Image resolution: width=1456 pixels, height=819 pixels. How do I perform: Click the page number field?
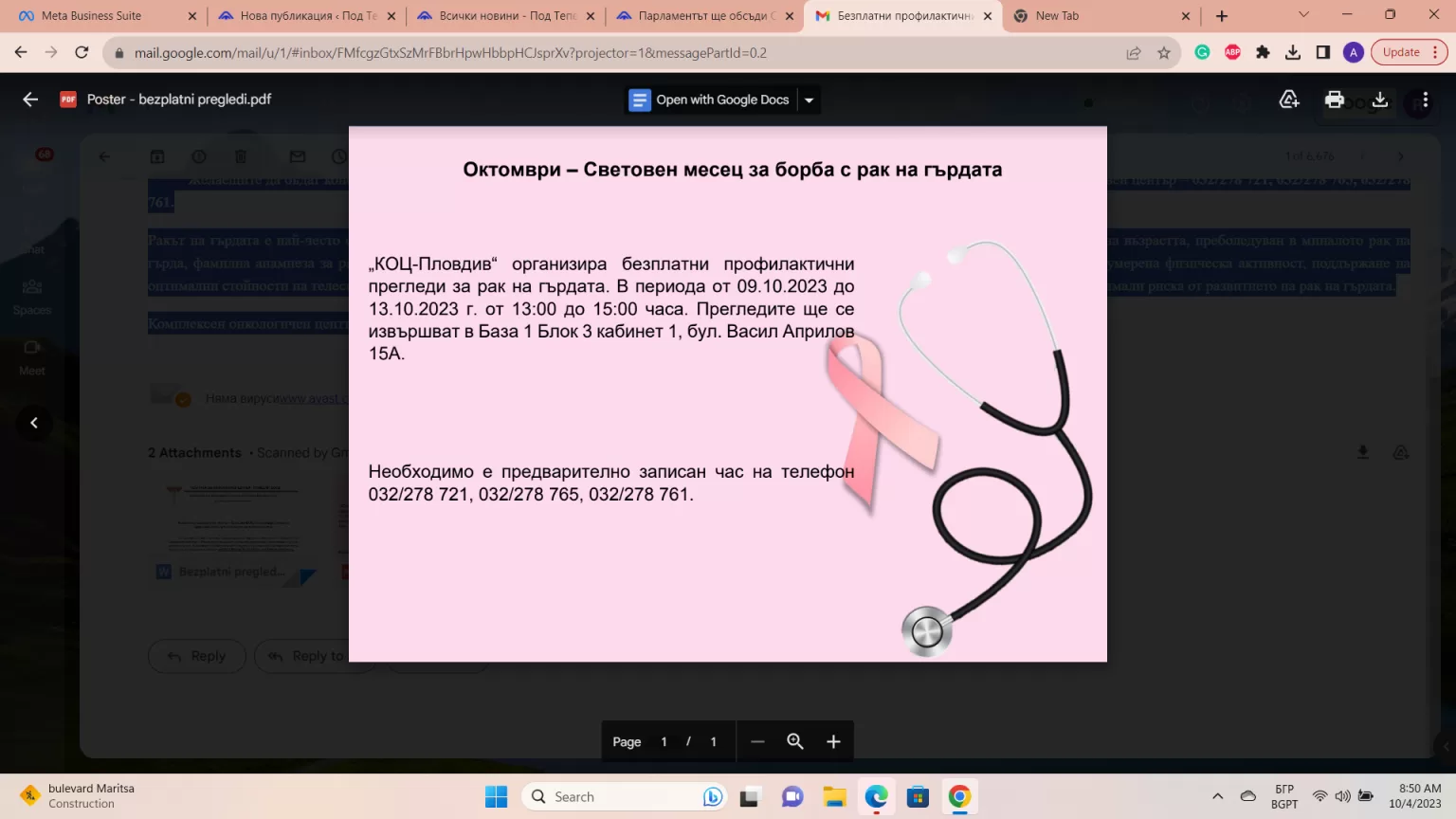click(x=664, y=741)
